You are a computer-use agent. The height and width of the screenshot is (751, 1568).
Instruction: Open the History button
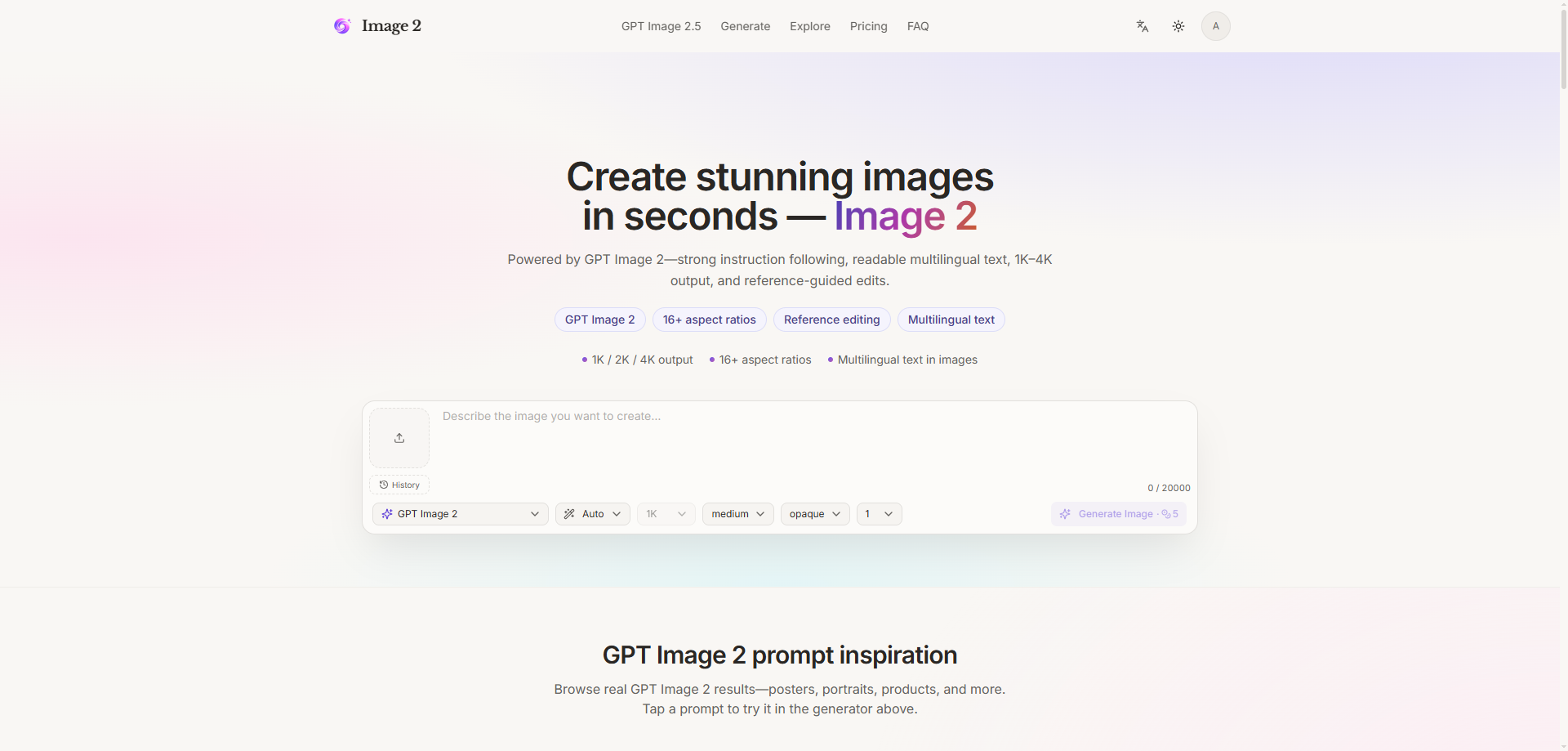pyautogui.click(x=399, y=485)
